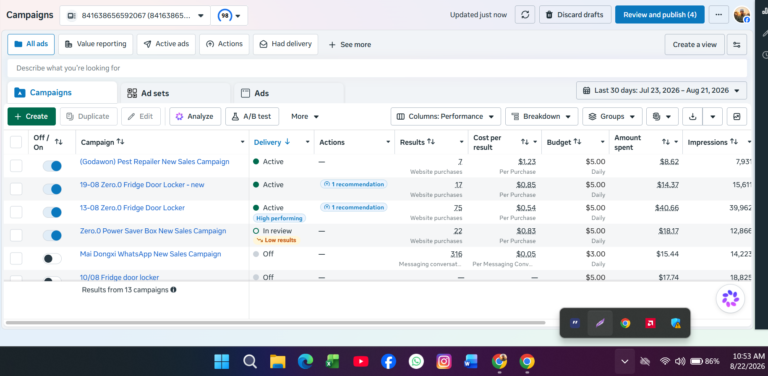Select the Value reporting view

(96, 44)
